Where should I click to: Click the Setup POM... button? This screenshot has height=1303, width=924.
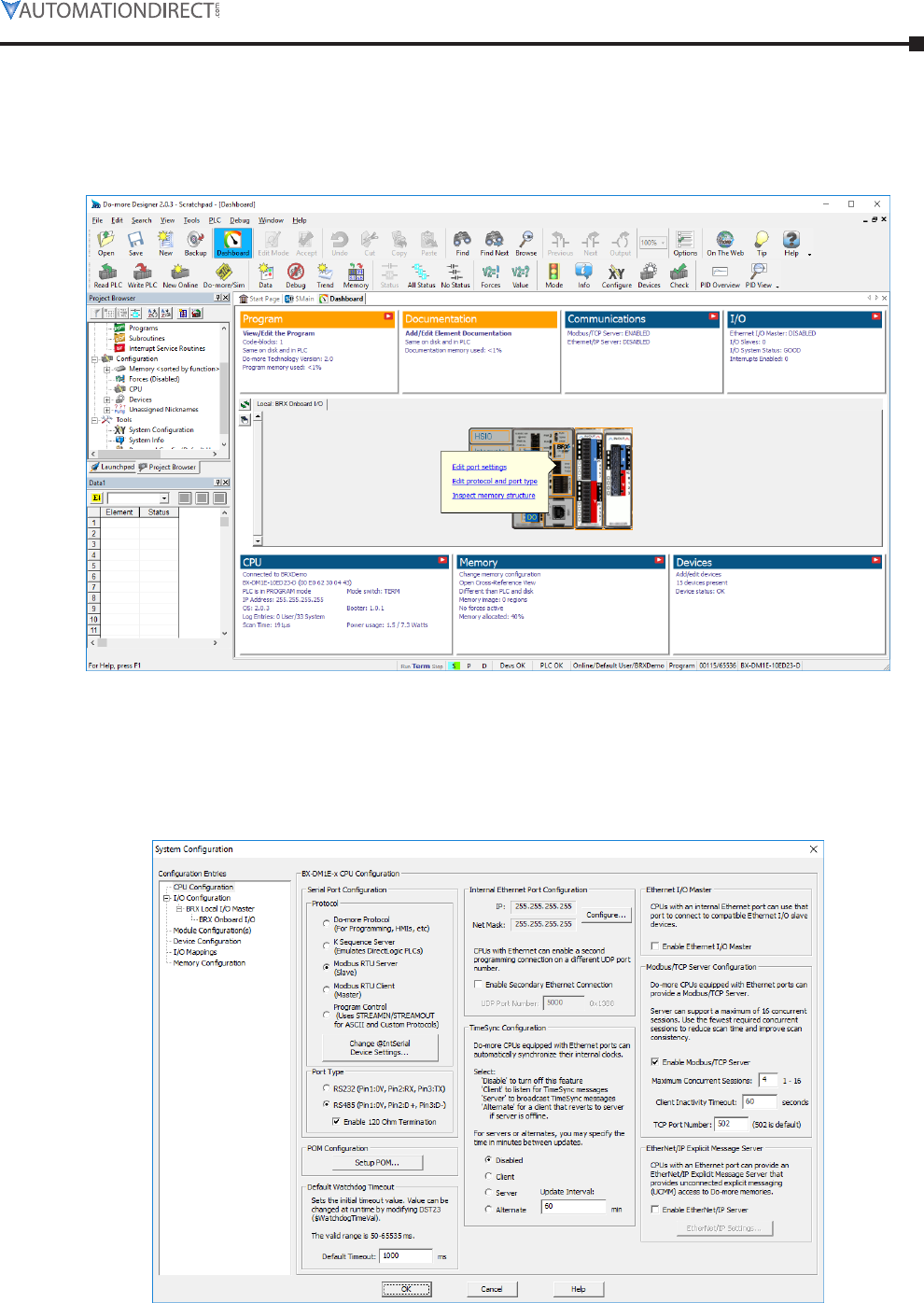click(376, 1163)
